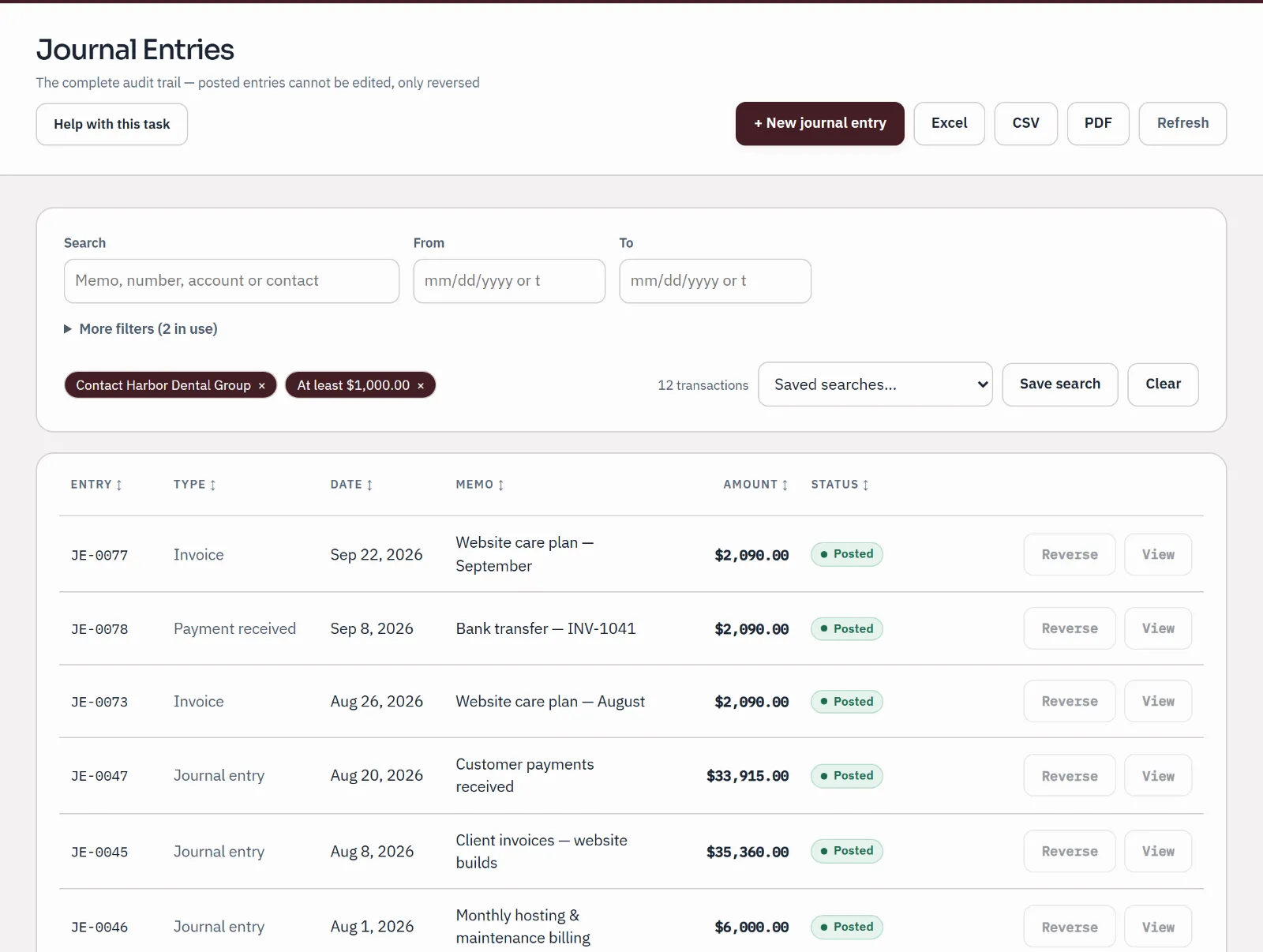Screen dimensions: 1263x952
Task: Sort by the Status column header
Action: click(x=840, y=485)
